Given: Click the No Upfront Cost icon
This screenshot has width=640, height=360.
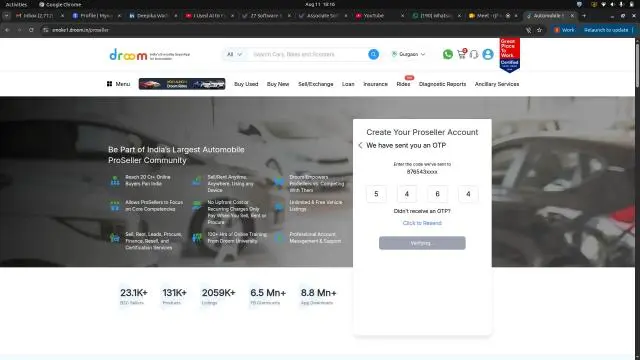Looking at the screenshot, I should [x=197, y=205].
